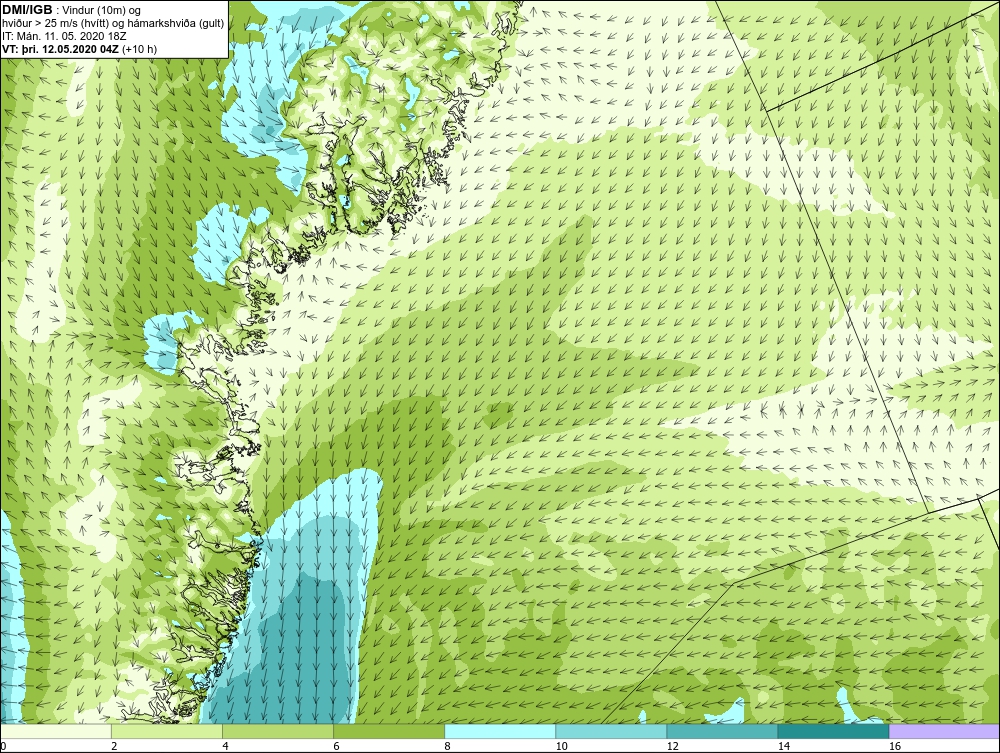1000x753 pixels.
Task: Click the 6–8 m/s dark green legend swatch
Action: click(388, 731)
